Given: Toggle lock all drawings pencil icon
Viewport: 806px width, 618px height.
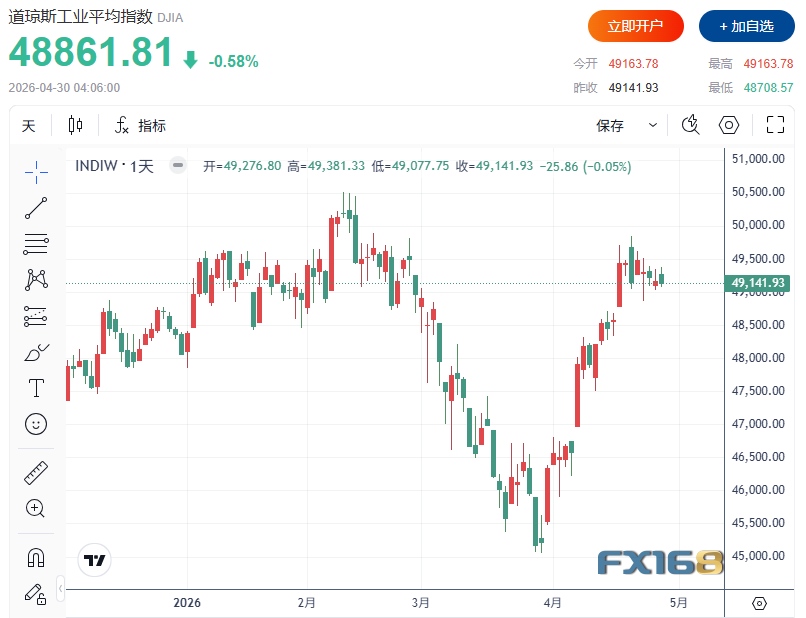Looking at the screenshot, I should [x=36, y=594].
